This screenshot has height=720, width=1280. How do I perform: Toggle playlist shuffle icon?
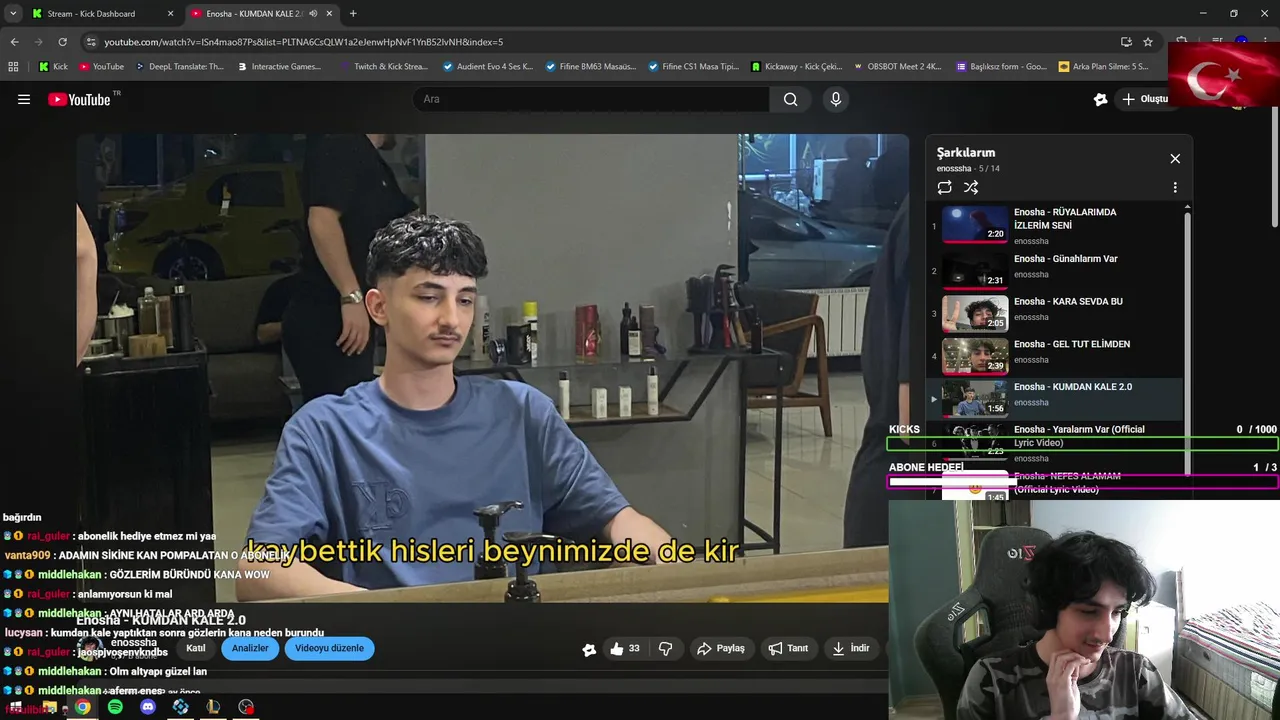970,187
